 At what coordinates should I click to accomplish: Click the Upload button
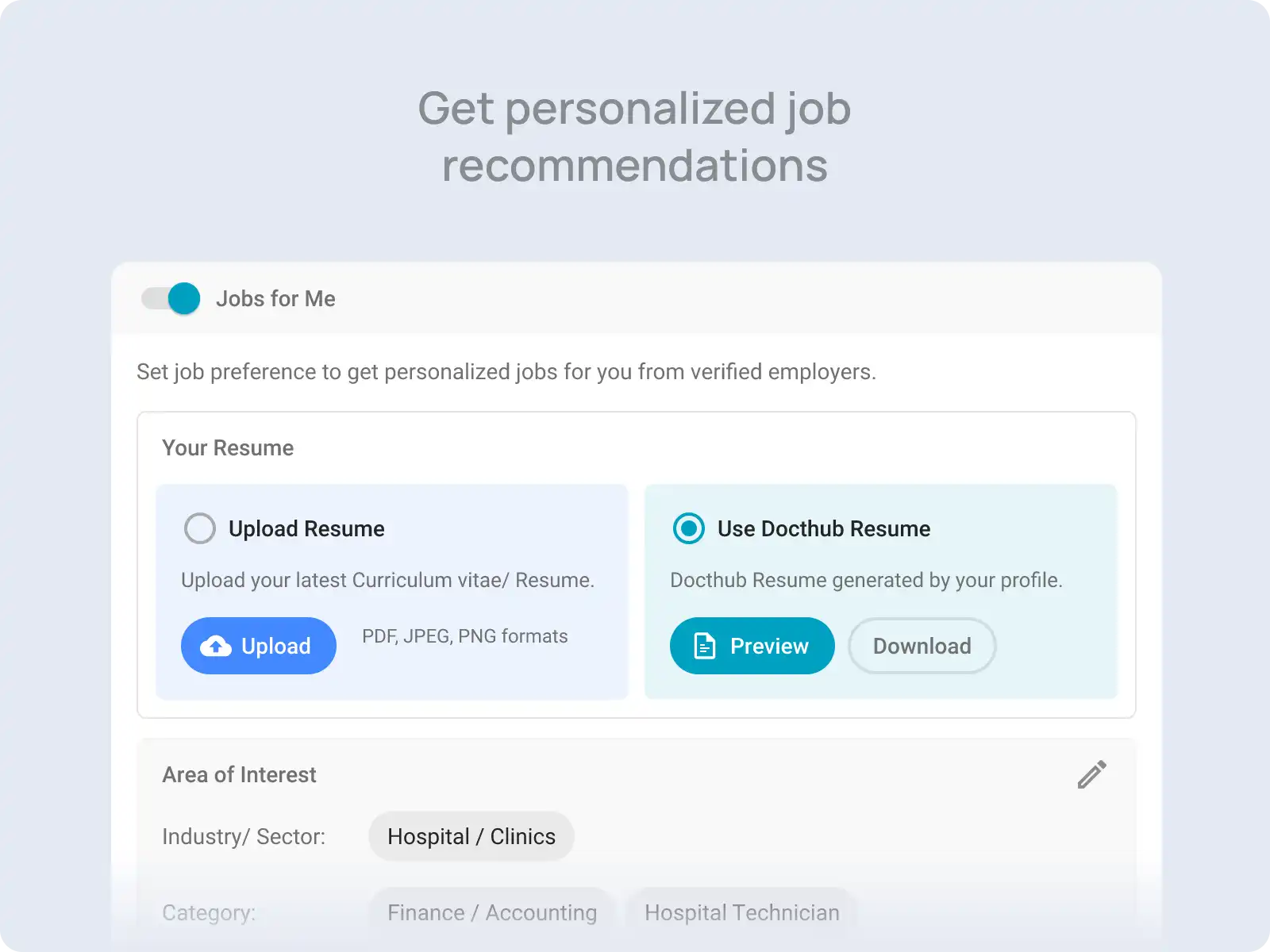259,646
